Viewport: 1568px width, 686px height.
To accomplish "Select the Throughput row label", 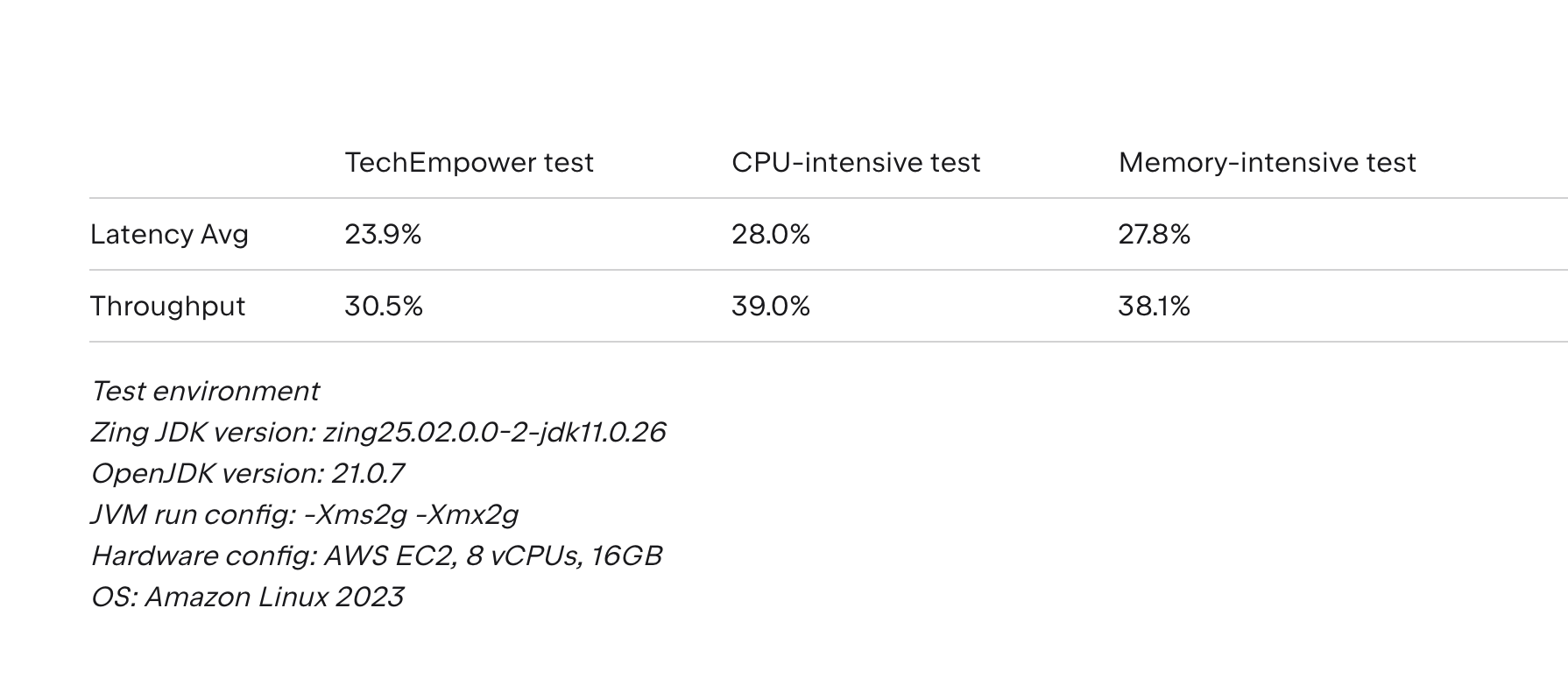I will (x=167, y=306).
